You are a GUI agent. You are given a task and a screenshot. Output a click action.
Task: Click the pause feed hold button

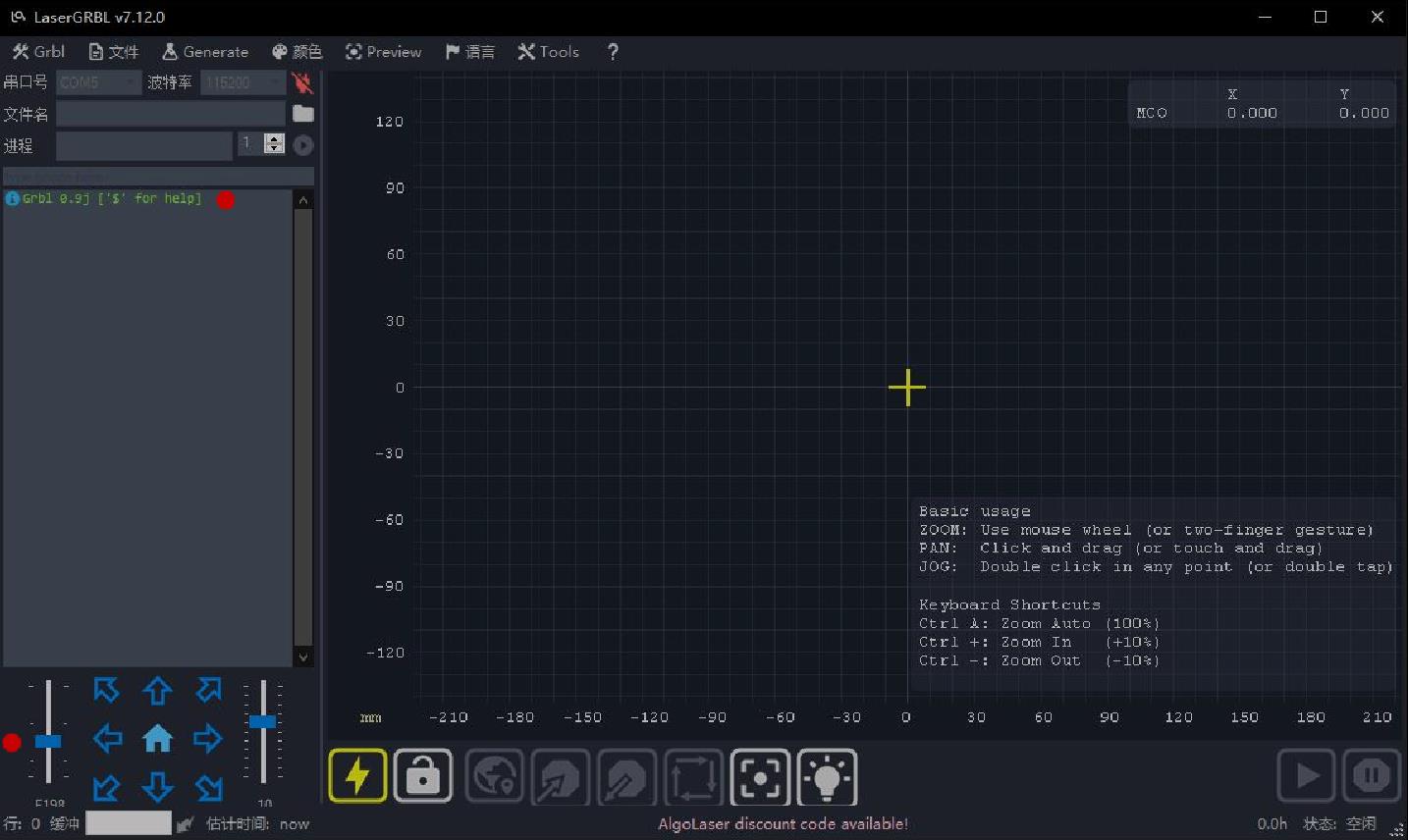point(1371,776)
